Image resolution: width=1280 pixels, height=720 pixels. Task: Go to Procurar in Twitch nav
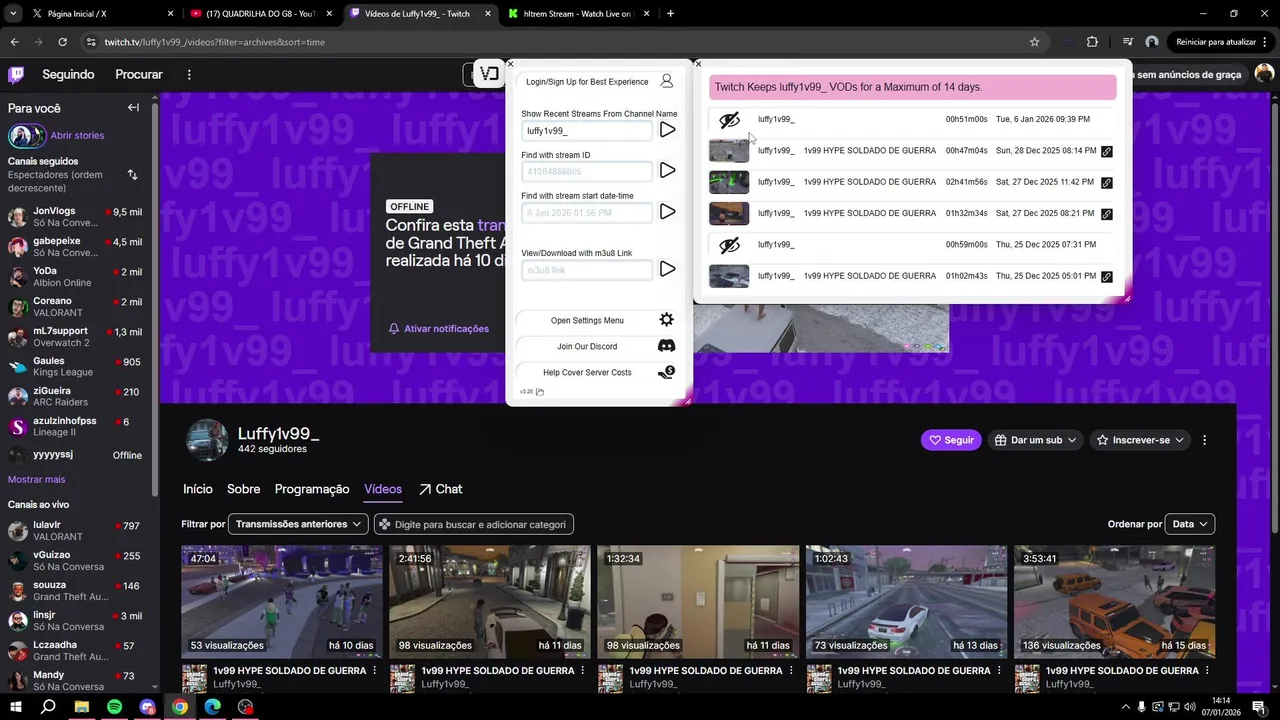tap(139, 74)
